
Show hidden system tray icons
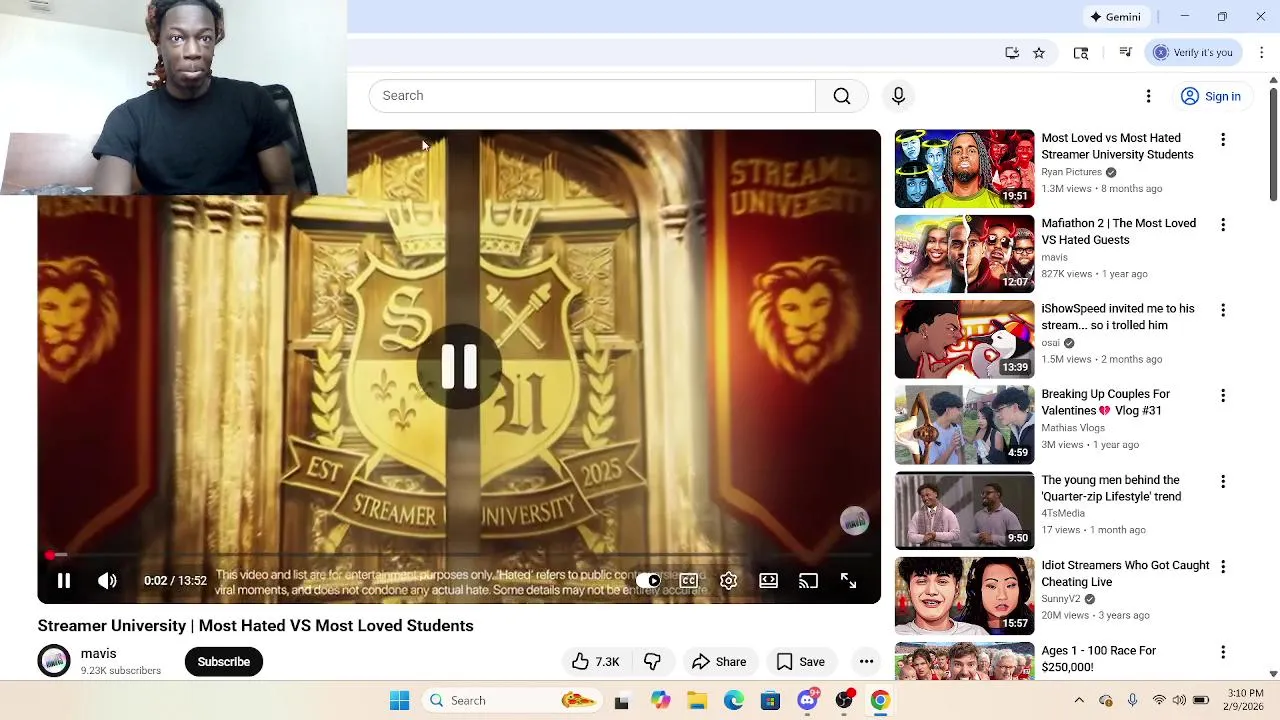1079,701
